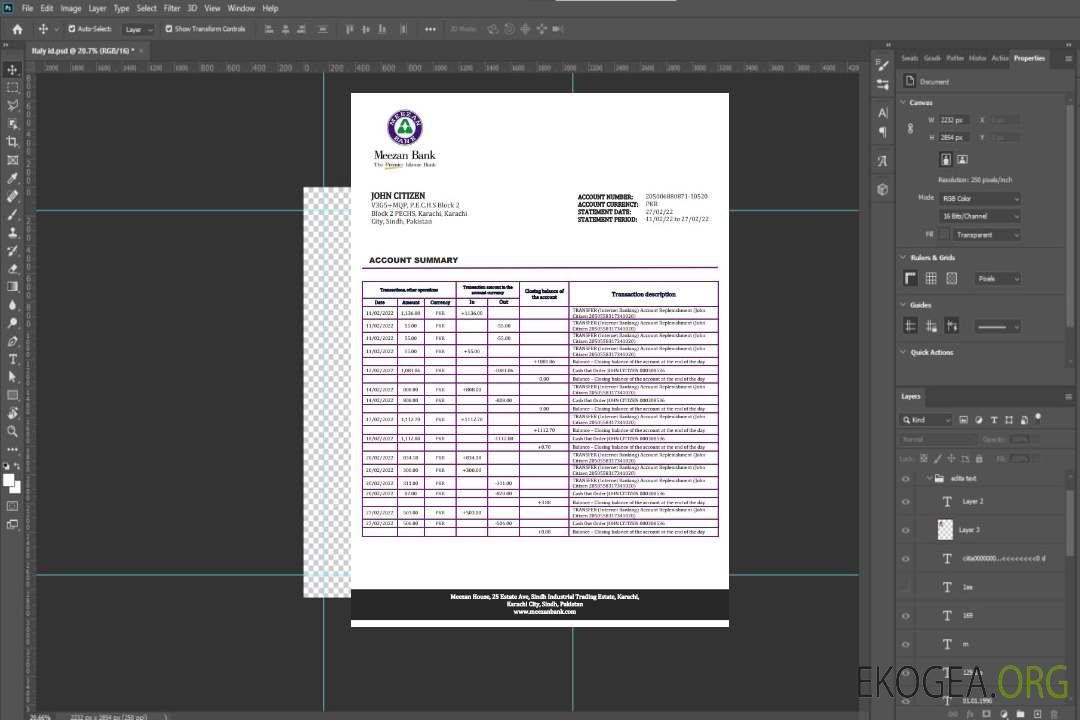Uncheck the Auto-Select checkbox
1080x720 pixels.
pyautogui.click(x=72, y=29)
